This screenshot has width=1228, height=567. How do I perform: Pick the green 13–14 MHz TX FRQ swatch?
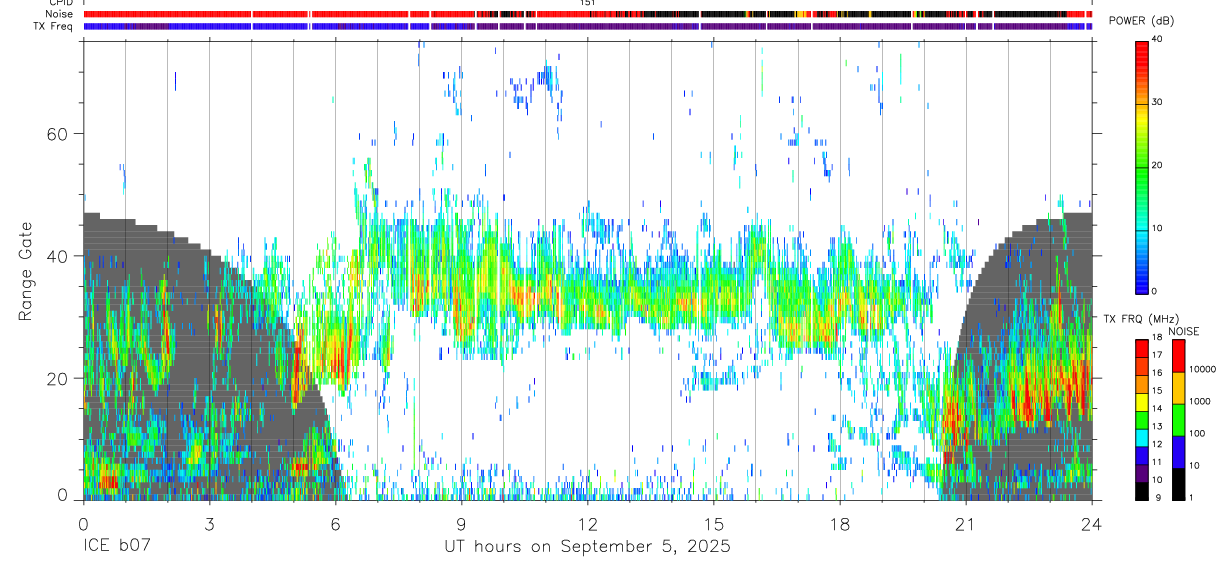(1142, 419)
